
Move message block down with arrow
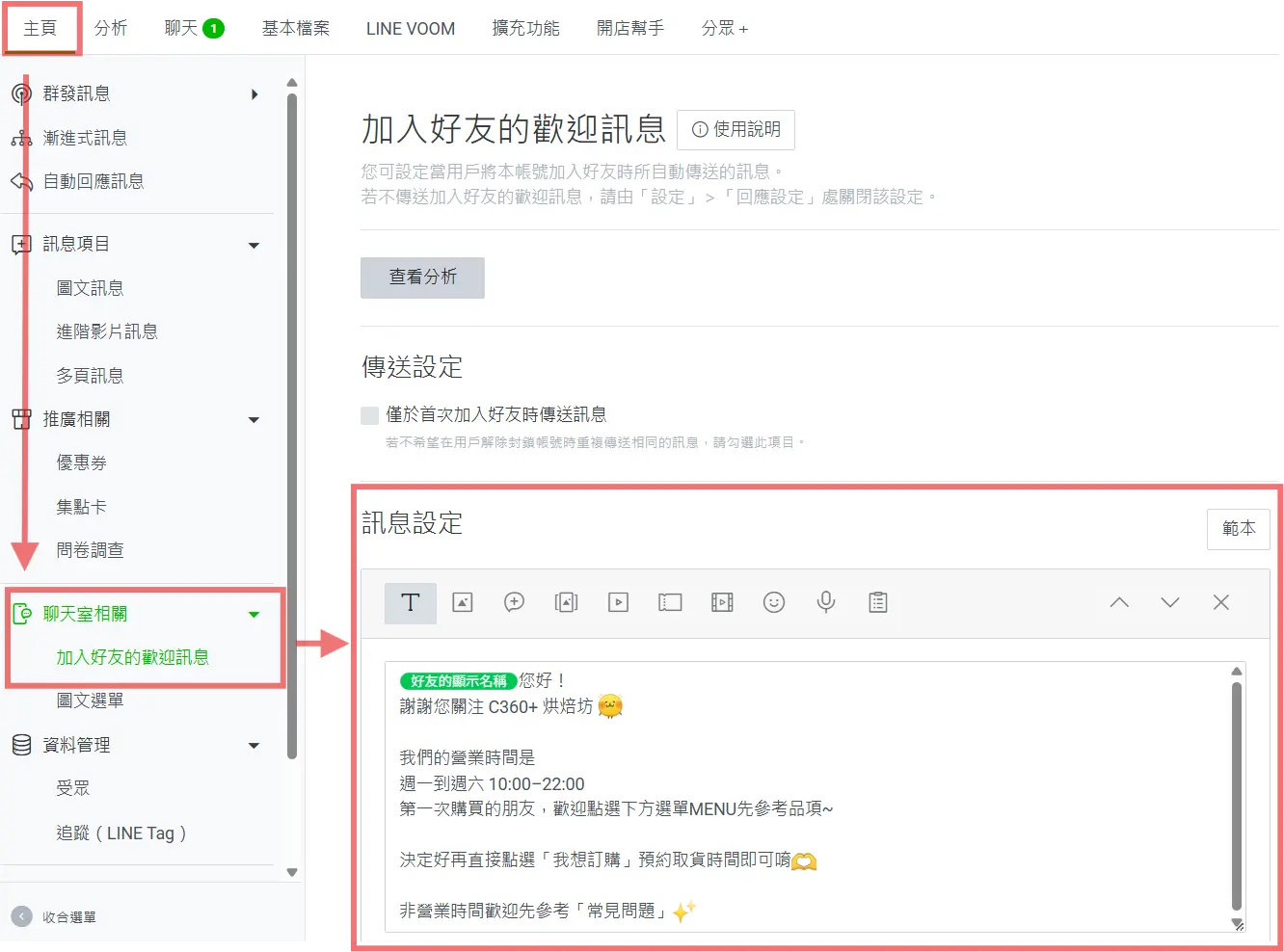pyautogui.click(x=1170, y=603)
